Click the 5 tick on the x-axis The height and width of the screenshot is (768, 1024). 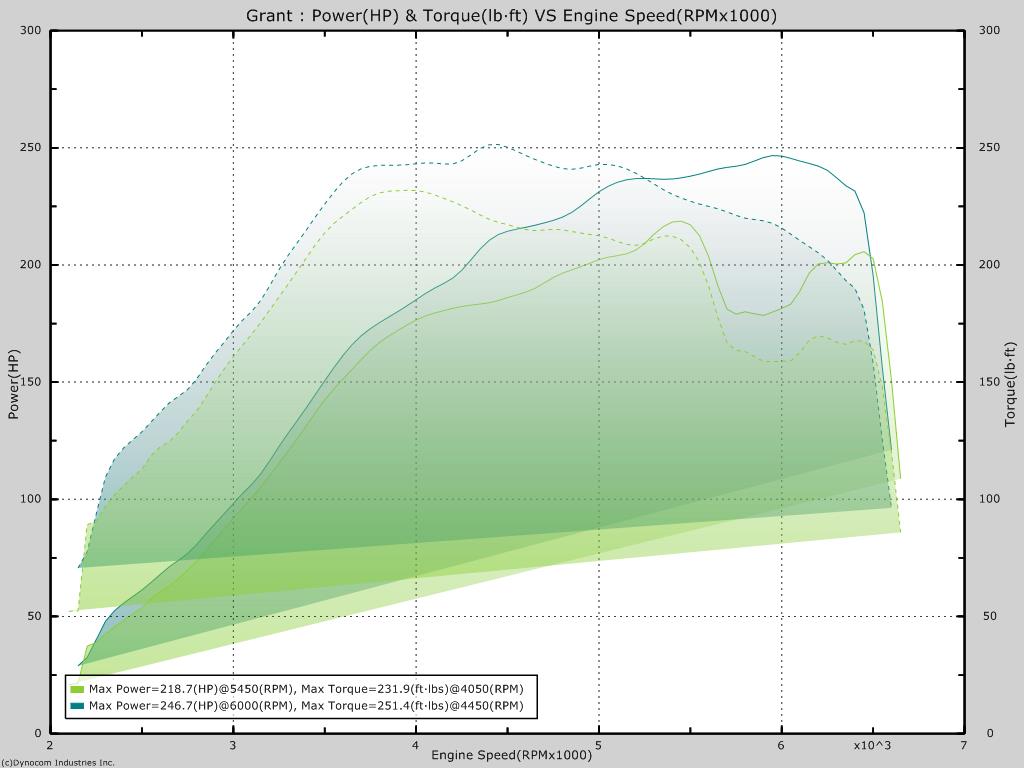(598, 746)
